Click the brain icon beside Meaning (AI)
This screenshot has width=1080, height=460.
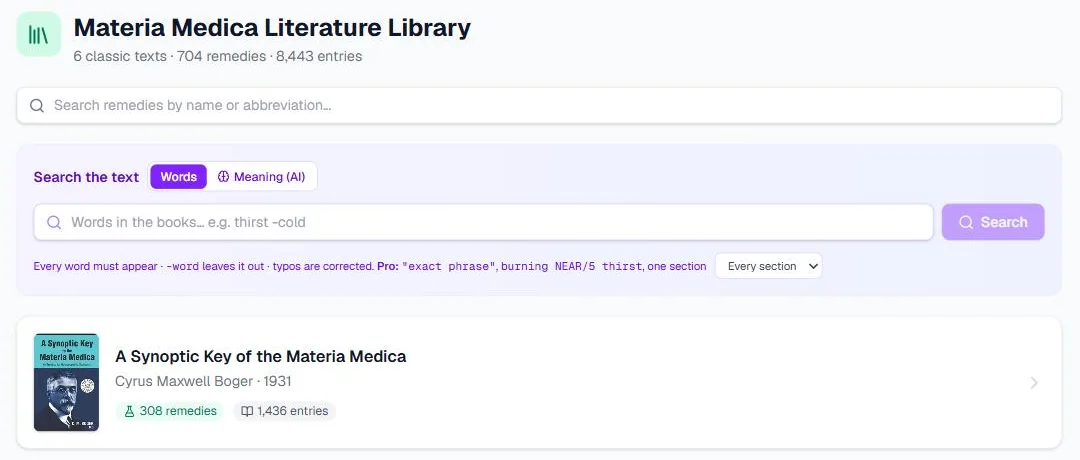pyautogui.click(x=223, y=177)
